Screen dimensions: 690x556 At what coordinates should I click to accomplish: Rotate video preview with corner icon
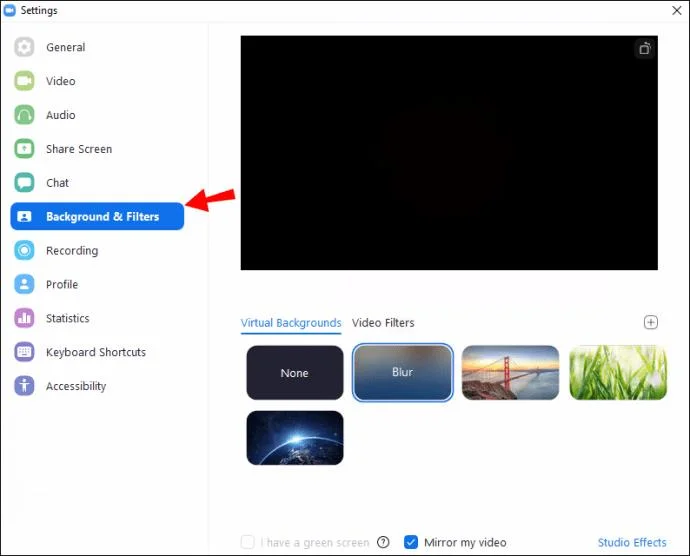(x=645, y=48)
